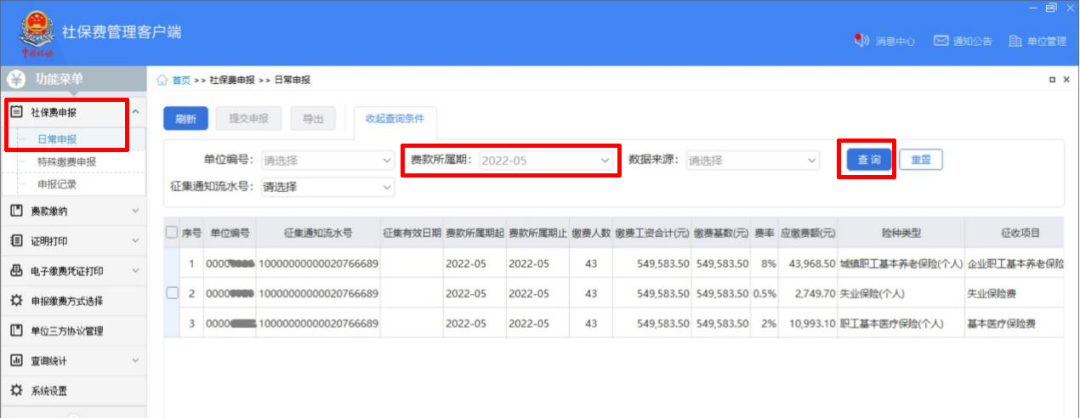1080x418 pixels.
Task: Click the 0.5% rate cell
Action: (765, 293)
